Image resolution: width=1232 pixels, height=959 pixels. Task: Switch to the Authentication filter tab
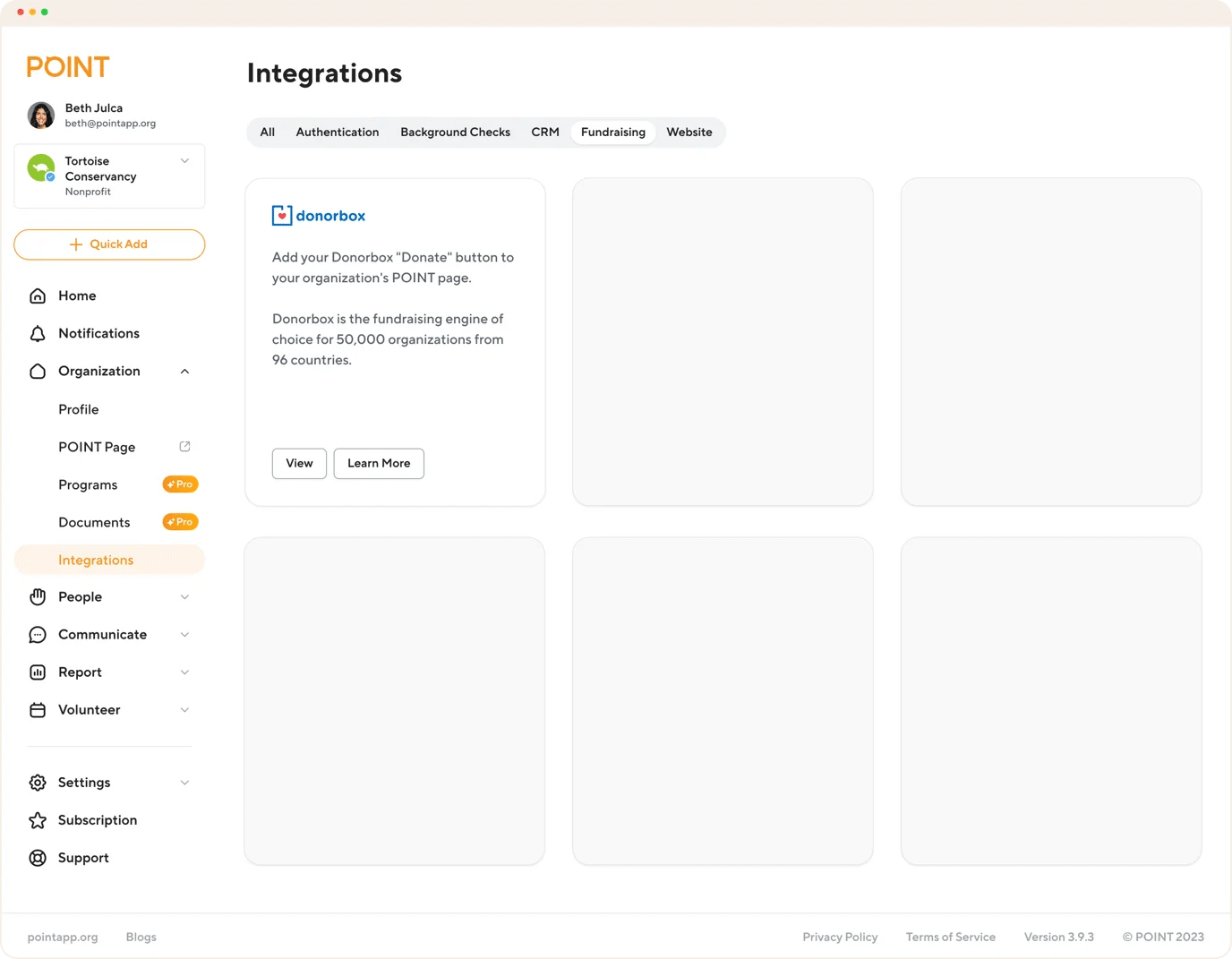click(338, 132)
